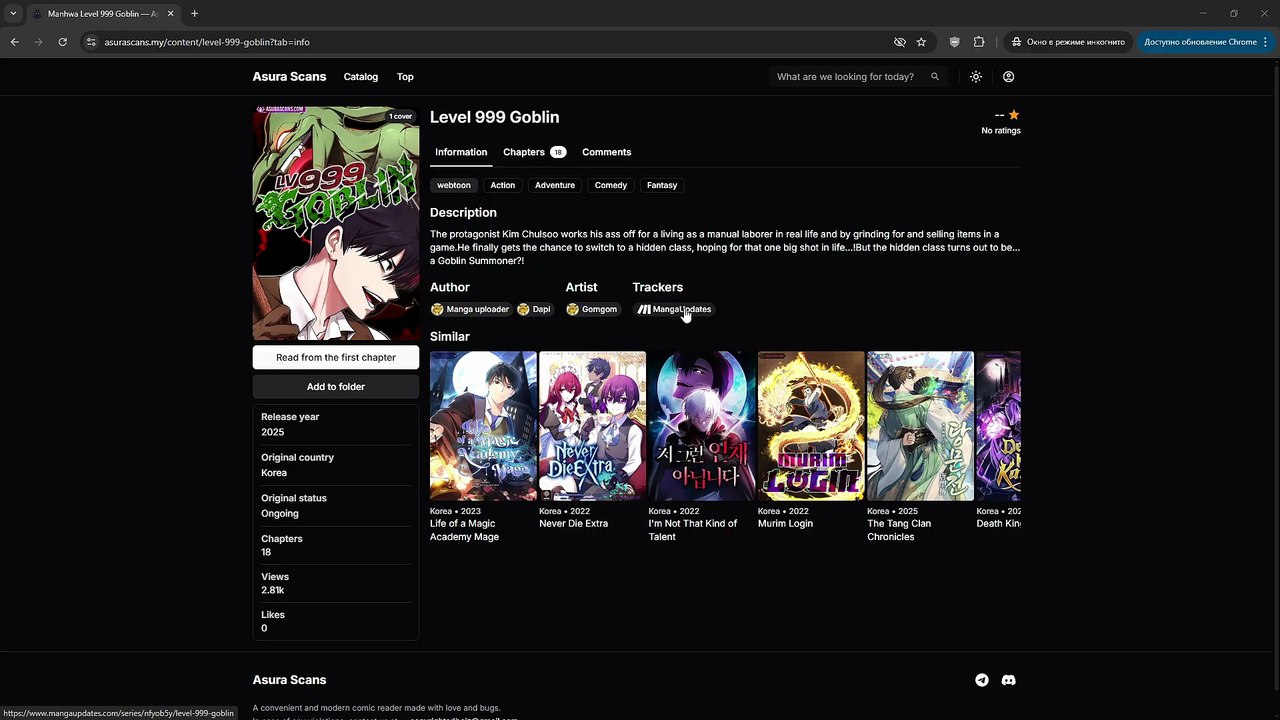Click the Dapi author avatar icon
Viewport: 1280px width, 720px height.
point(523,310)
